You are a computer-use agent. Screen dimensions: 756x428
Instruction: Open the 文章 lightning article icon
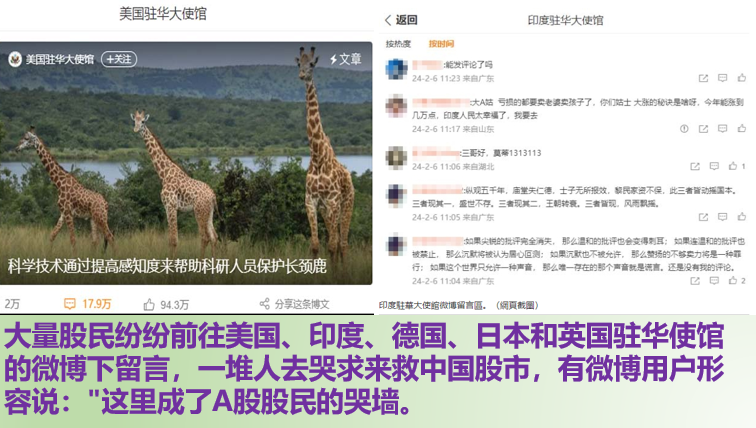click(x=345, y=59)
